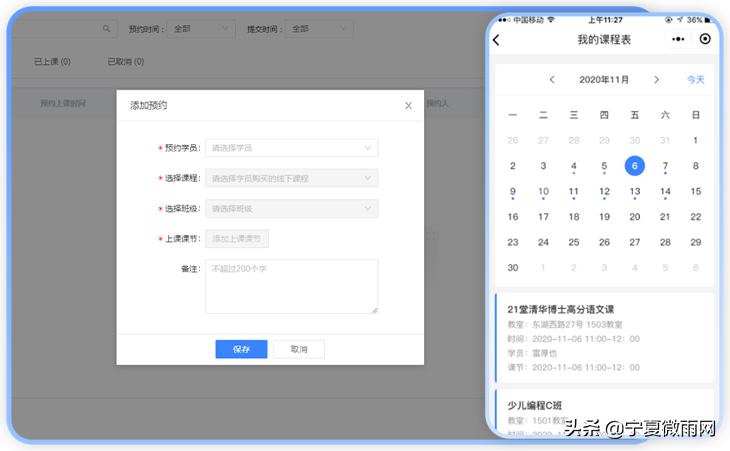The height and width of the screenshot is (451, 730).
Task: Click the 添加上课课节 button
Action: point(237,238)
